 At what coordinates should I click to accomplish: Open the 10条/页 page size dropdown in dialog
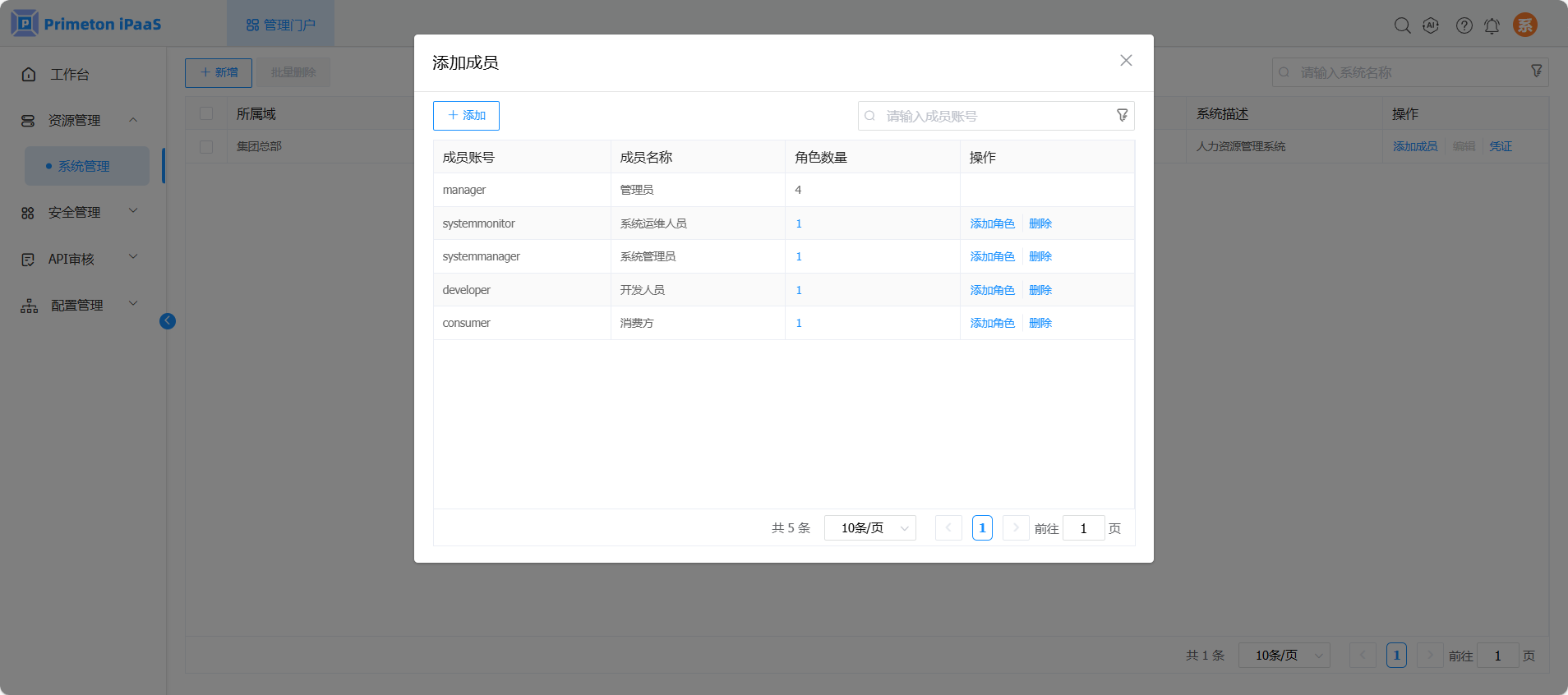[869, 528]
